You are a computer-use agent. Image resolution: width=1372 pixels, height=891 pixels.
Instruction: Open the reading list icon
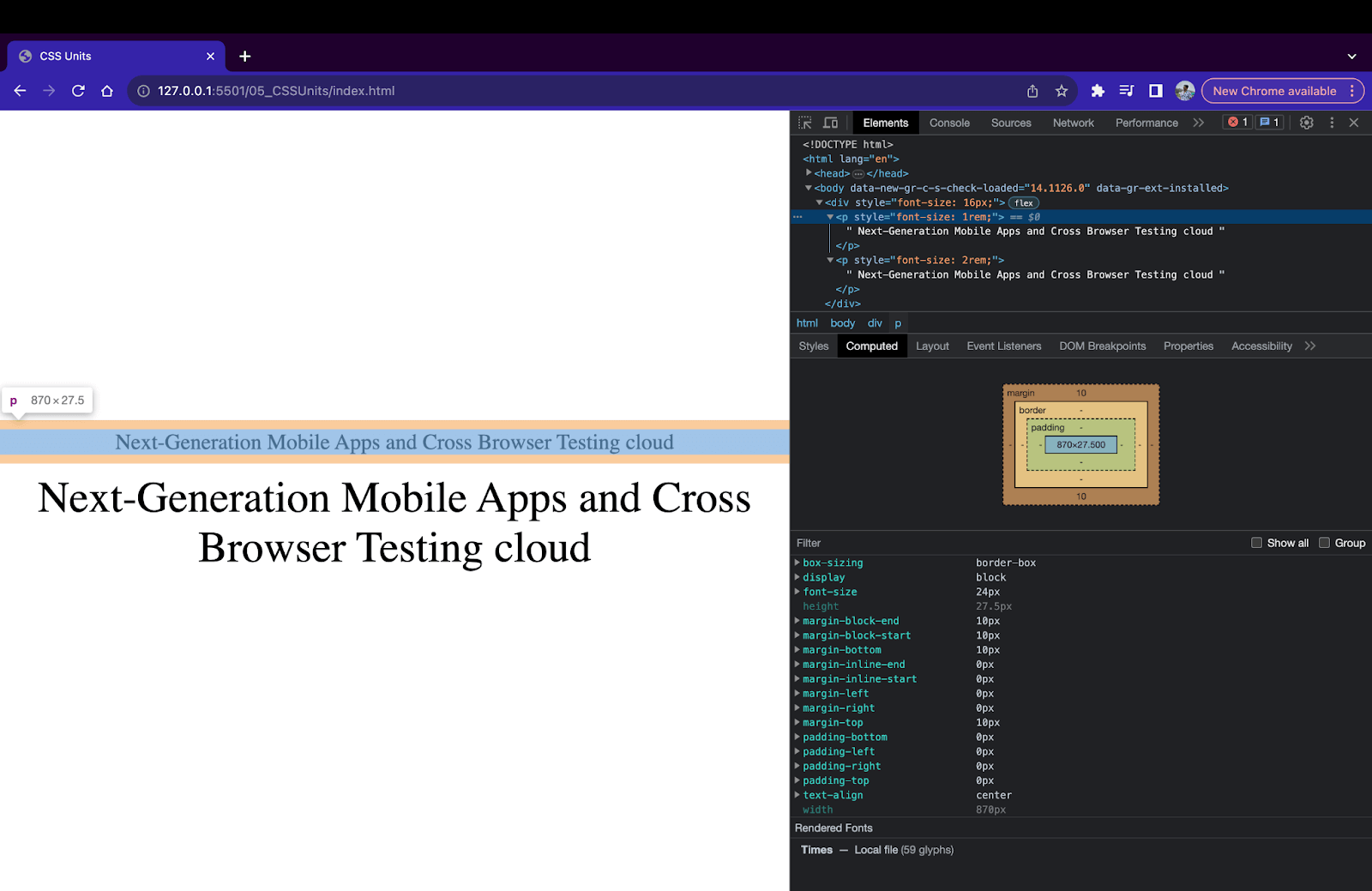(1126, 90)
